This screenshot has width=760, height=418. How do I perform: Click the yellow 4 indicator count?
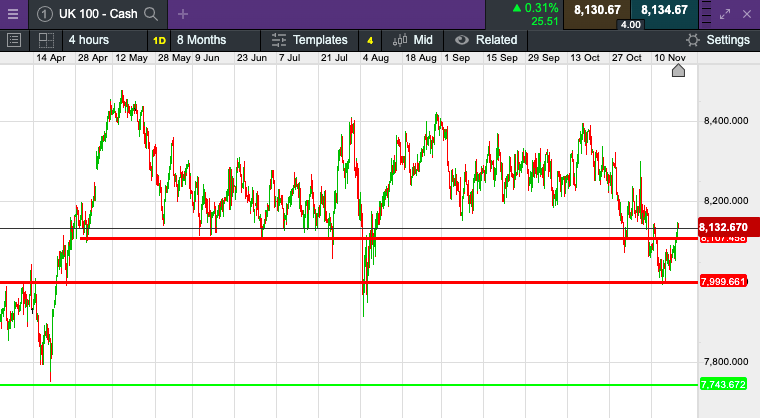click(x=370, y=40)
